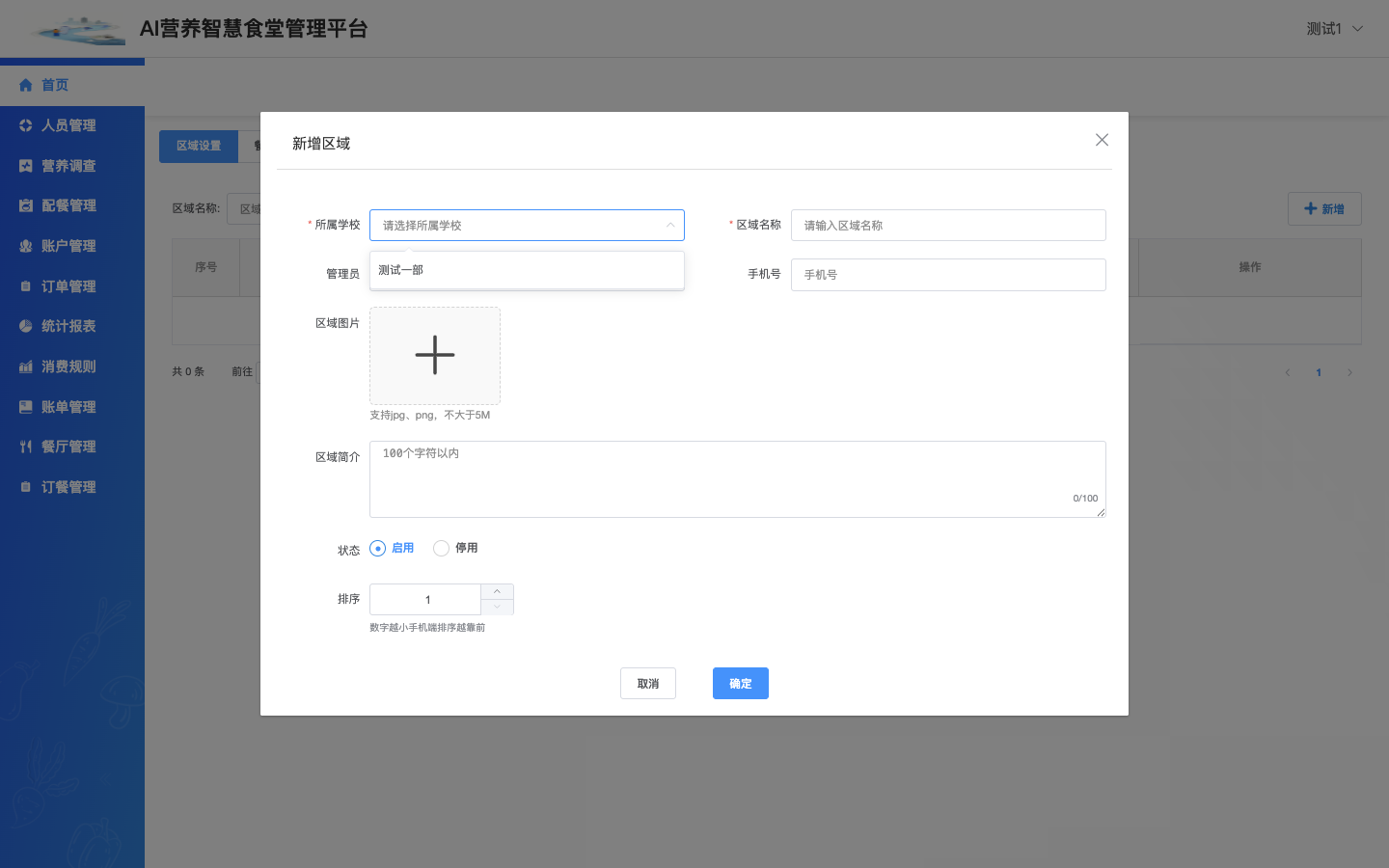The width and height of the screenshot is (1389, 868).
Task: Open 账单管理 menu item
Action: [x=72, y=407]
